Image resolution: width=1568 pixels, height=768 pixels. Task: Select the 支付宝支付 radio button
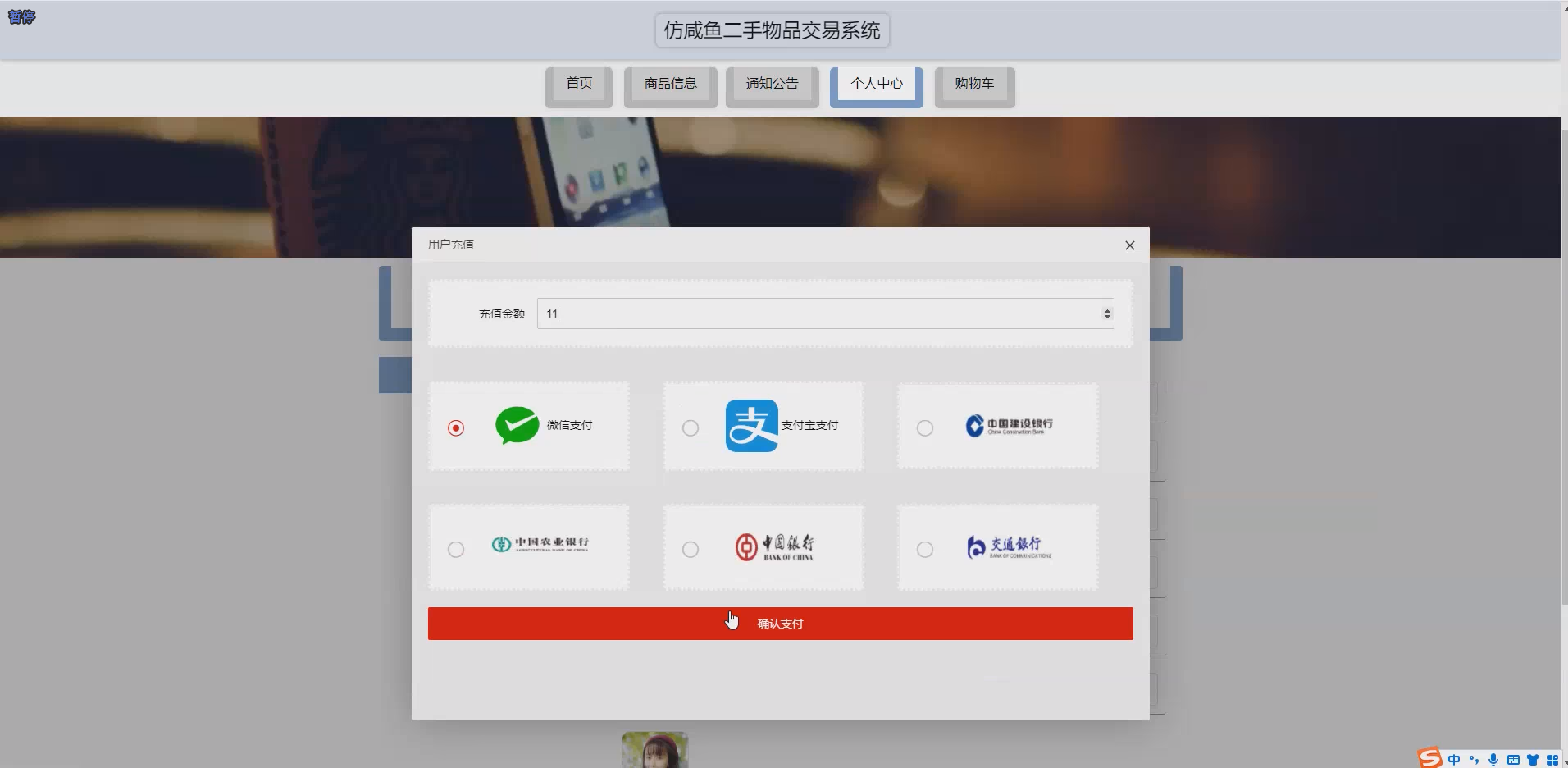[691, 428]
